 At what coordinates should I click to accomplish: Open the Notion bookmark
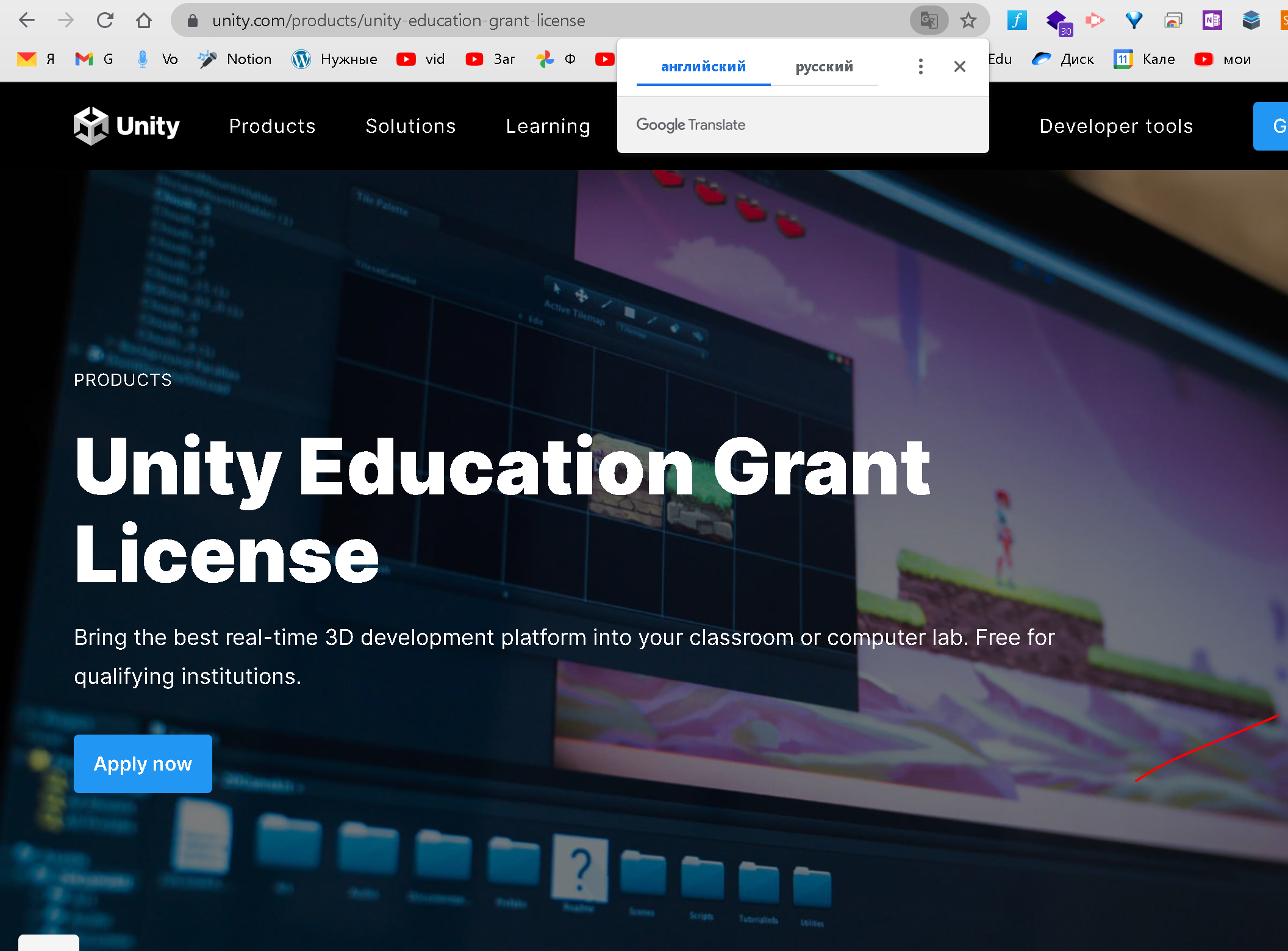tap(235, 59)
